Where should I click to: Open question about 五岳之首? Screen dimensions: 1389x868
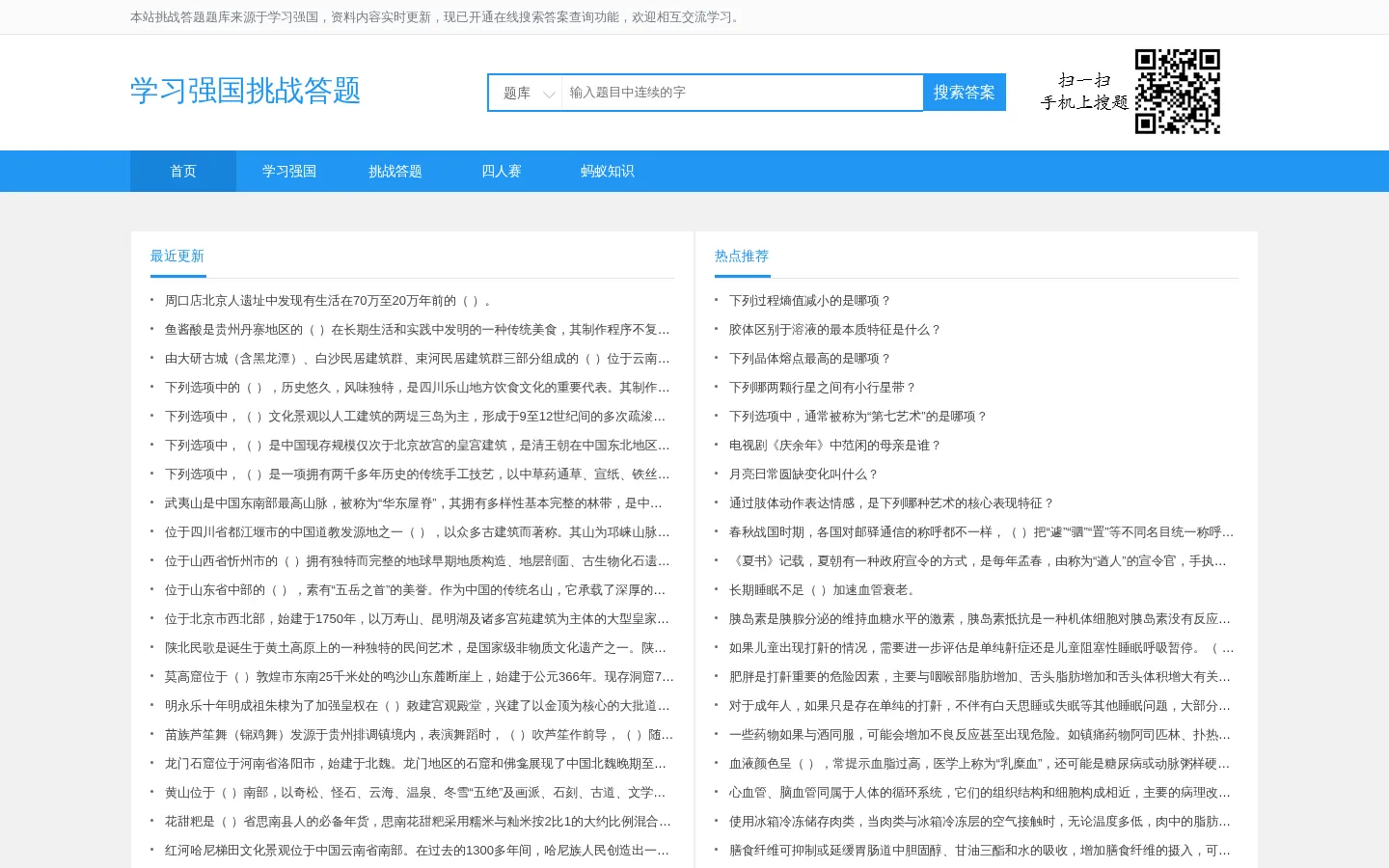[x=416, y=590]
